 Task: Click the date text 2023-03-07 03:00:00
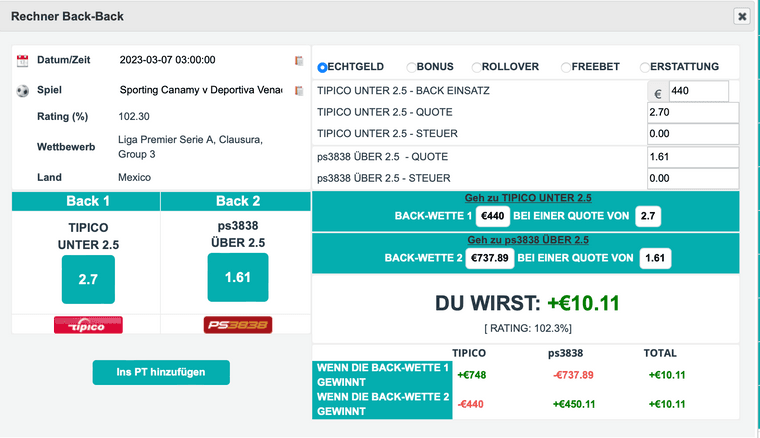coord(168,60)
